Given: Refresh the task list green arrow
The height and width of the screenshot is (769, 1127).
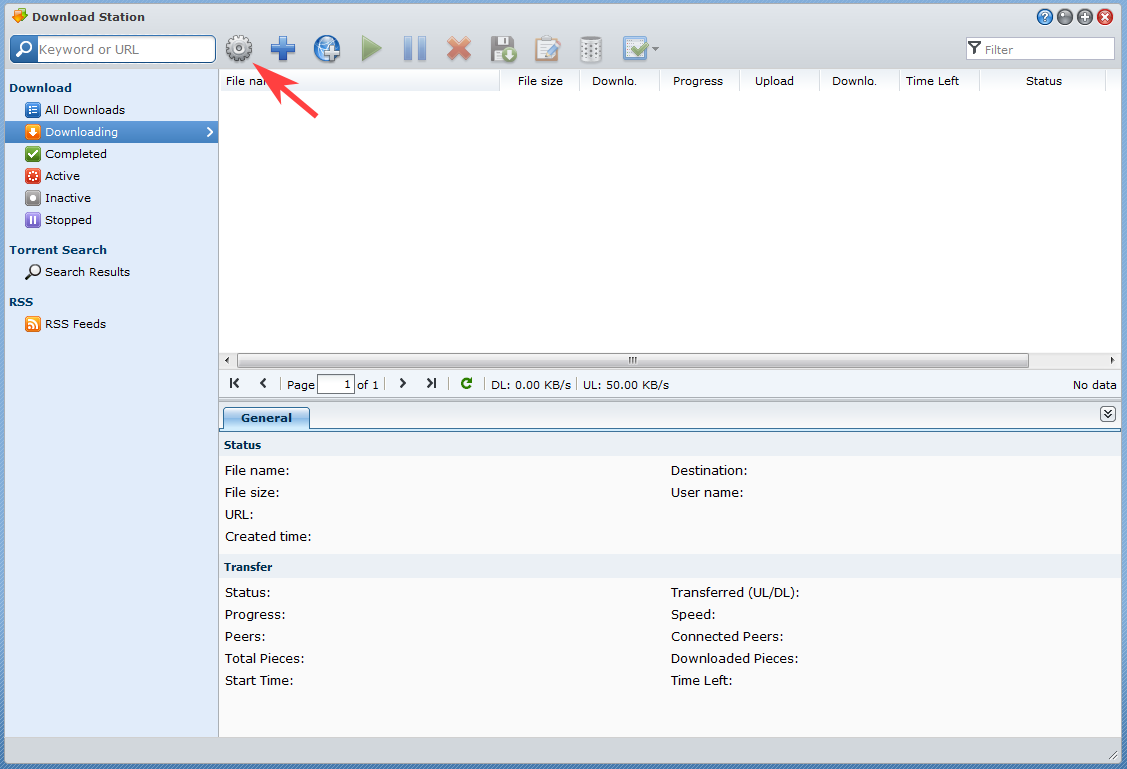Looking at the screenshot, I should click(x=466, y=384).
